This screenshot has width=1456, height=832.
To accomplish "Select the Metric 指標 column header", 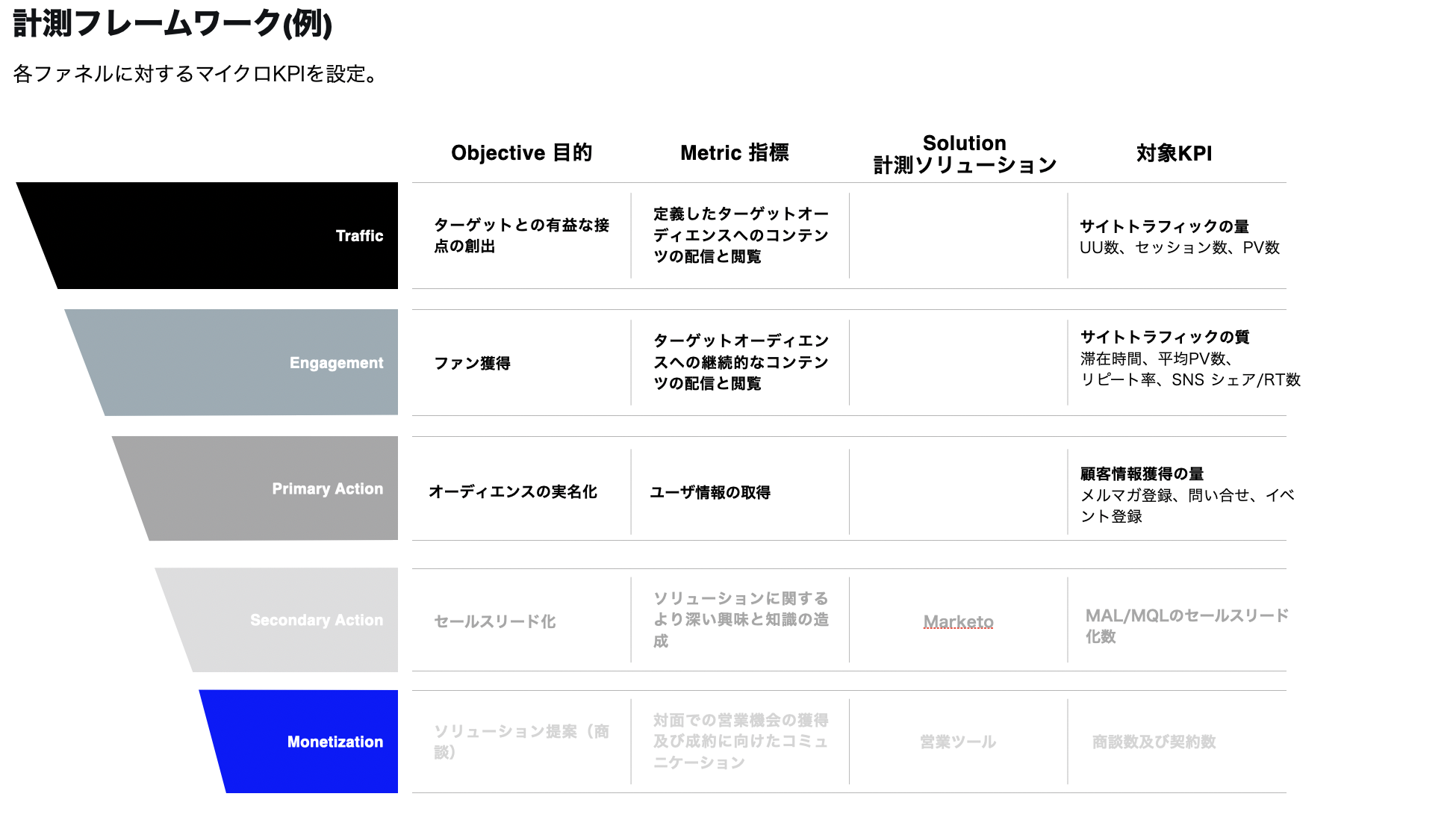I will pos(734,152).
